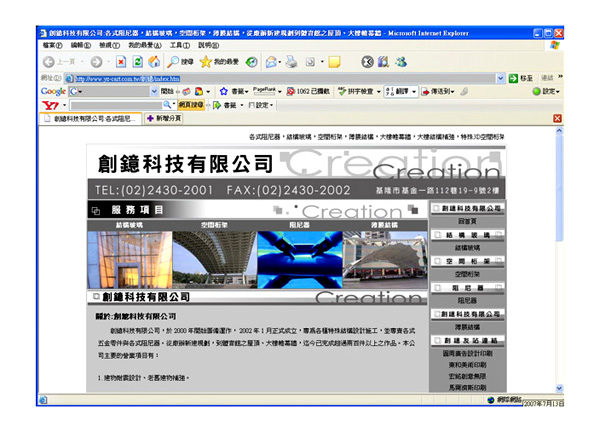Click the Google translate 翻譯 icon
This screenshot has width=600, height=432.
[x=389, y=91]
